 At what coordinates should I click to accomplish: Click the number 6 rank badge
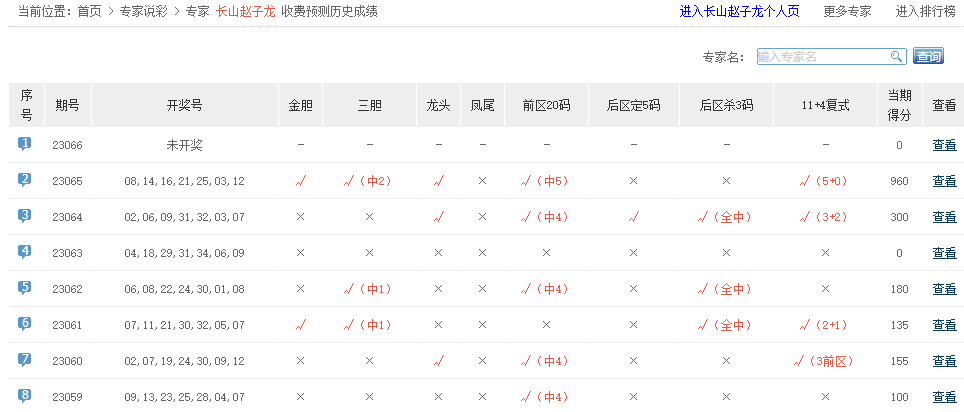tap(25, 324)
